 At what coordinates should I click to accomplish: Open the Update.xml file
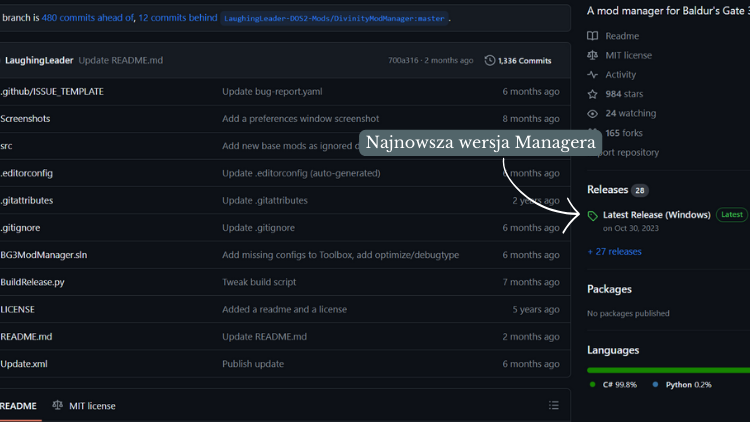(23, 364)
